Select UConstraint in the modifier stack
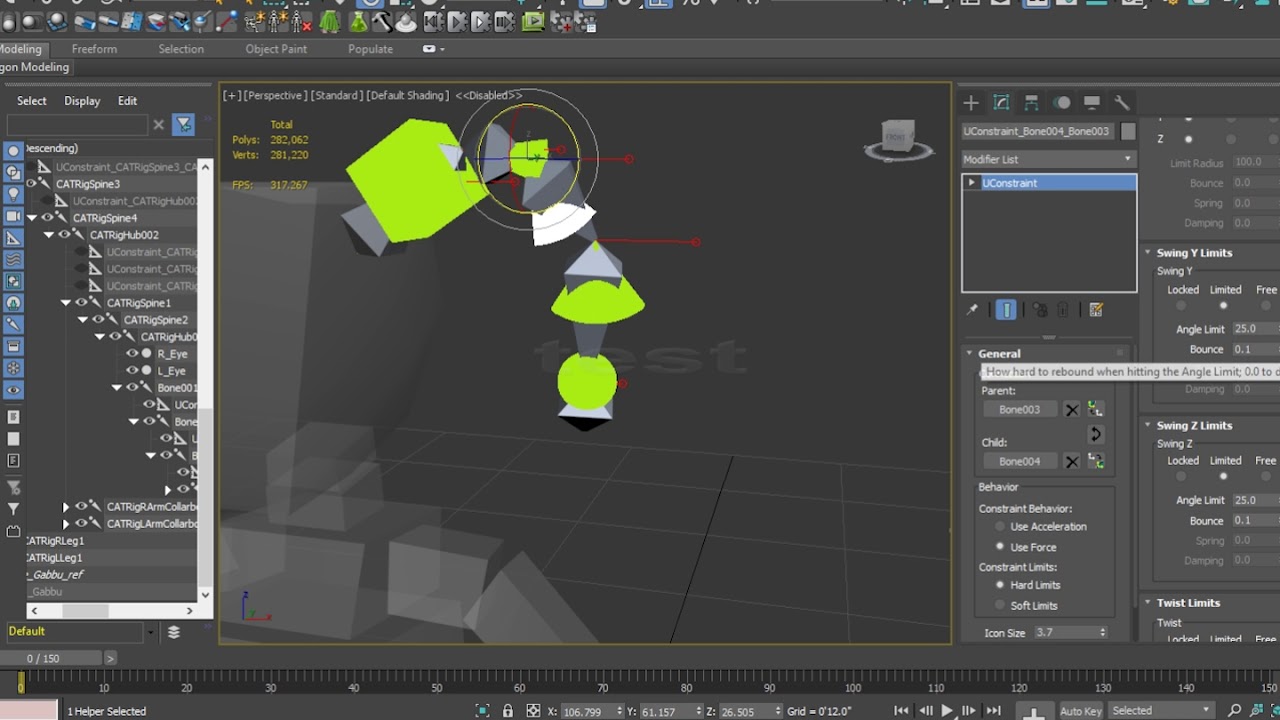The image size is (1280, 720). click(x=1049, y=183)
